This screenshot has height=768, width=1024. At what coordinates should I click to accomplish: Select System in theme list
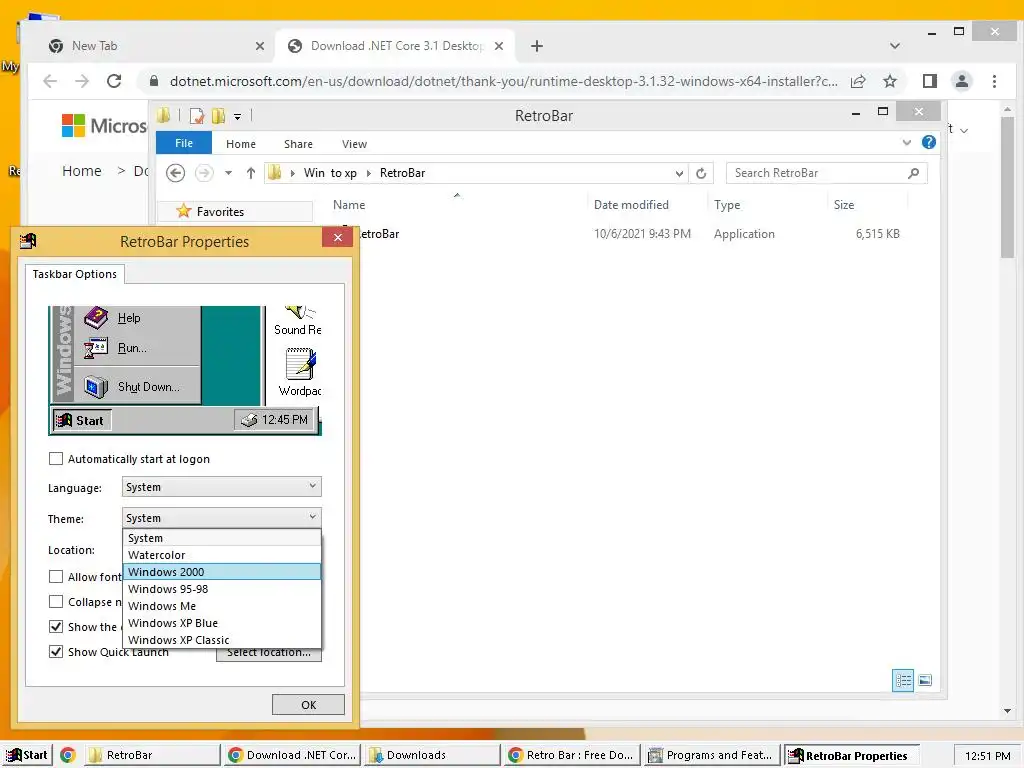pos(222,538)
